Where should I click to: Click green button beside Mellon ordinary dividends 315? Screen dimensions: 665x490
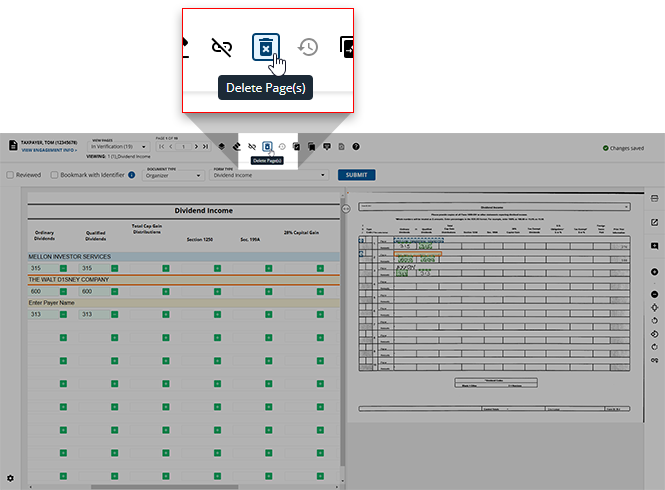[62, 268]
